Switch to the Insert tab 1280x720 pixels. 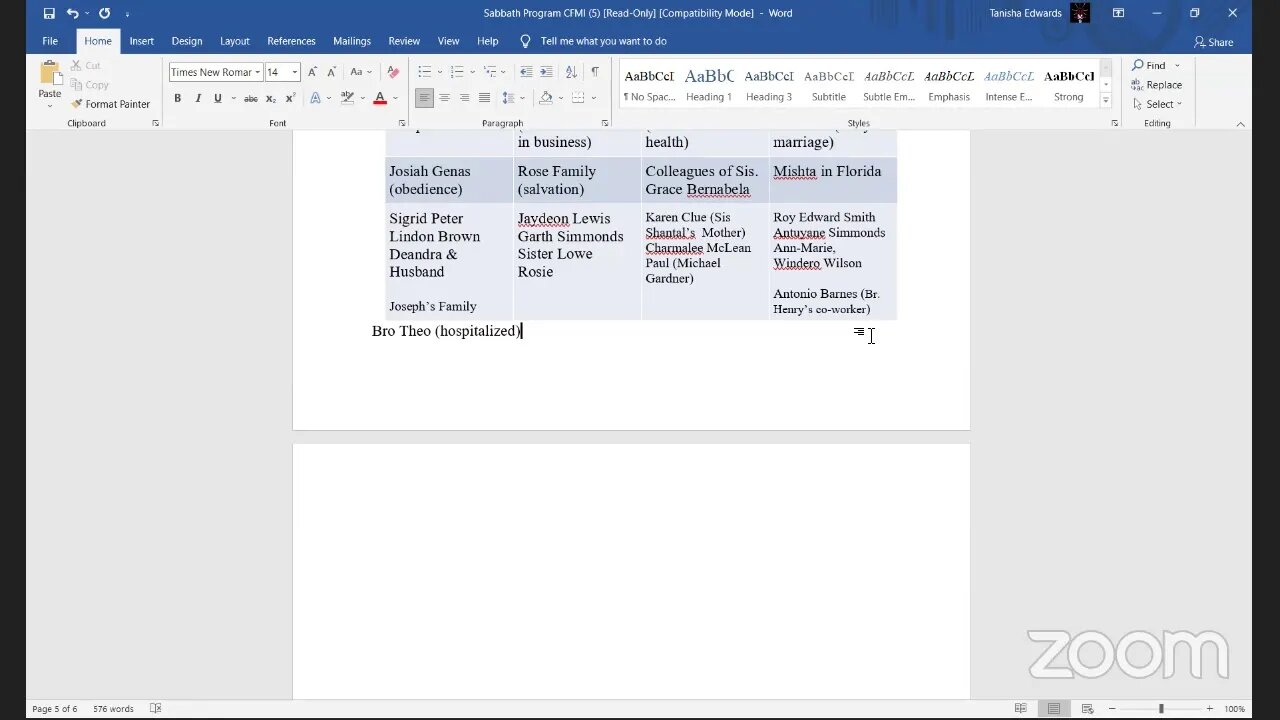pos(141,41)
